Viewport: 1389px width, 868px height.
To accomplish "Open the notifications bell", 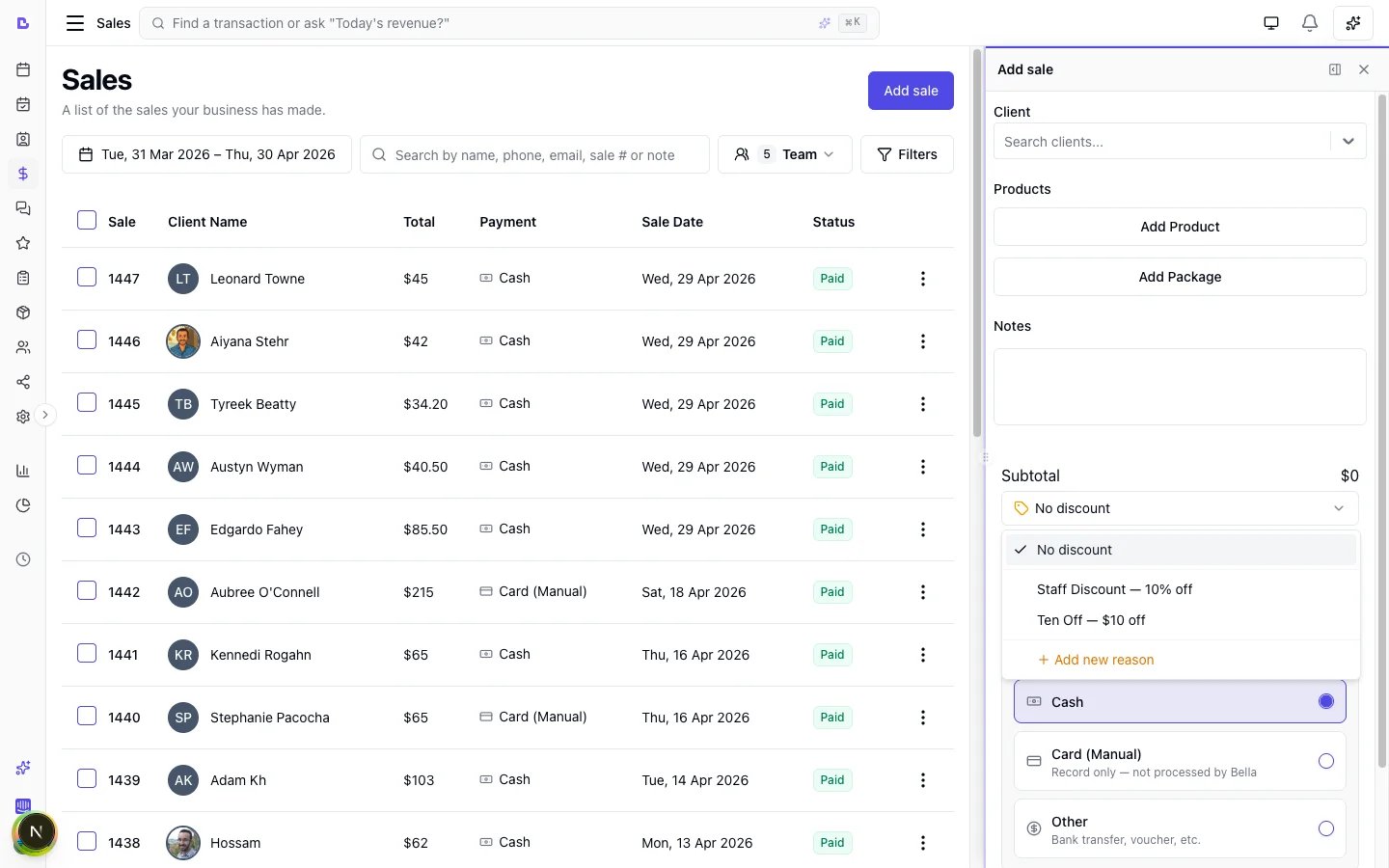I will pyautogui.click(x=1309, y=23).
